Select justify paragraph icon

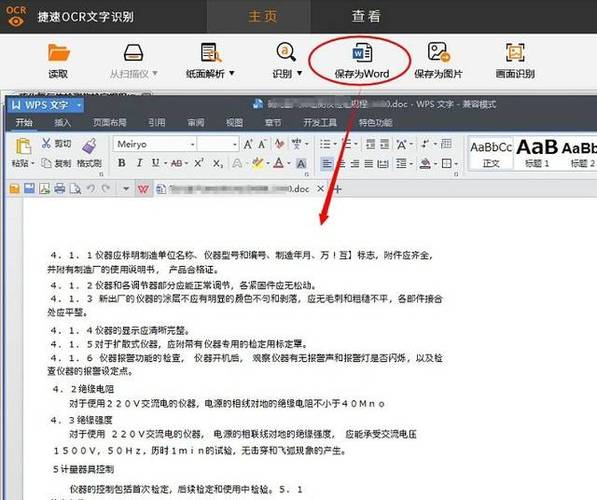pos(369,164)
